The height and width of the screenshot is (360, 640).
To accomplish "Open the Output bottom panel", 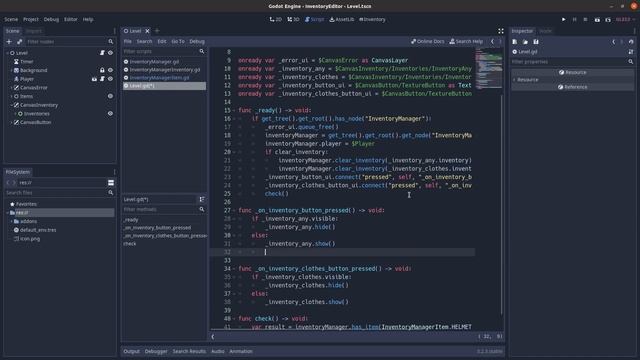I will tap(131, 351).
